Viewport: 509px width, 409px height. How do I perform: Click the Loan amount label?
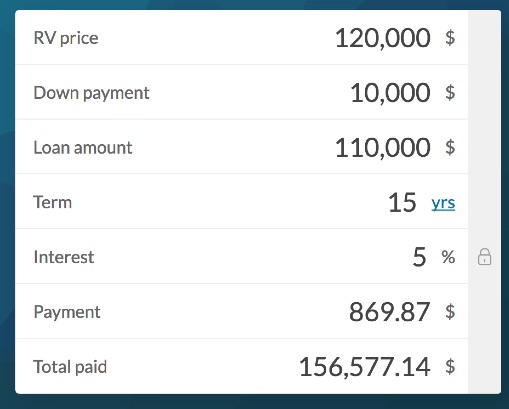pyautogui.click(x=83, y=148)
